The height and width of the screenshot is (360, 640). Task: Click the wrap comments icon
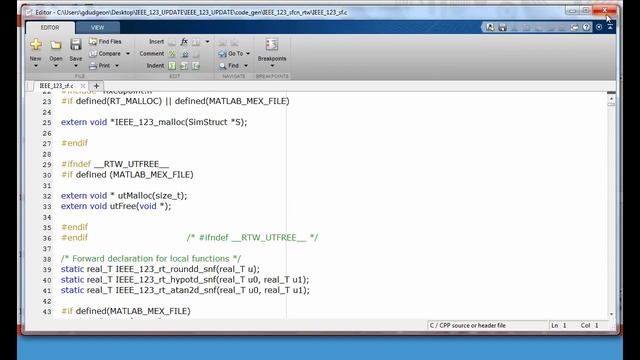coord(196,53)
